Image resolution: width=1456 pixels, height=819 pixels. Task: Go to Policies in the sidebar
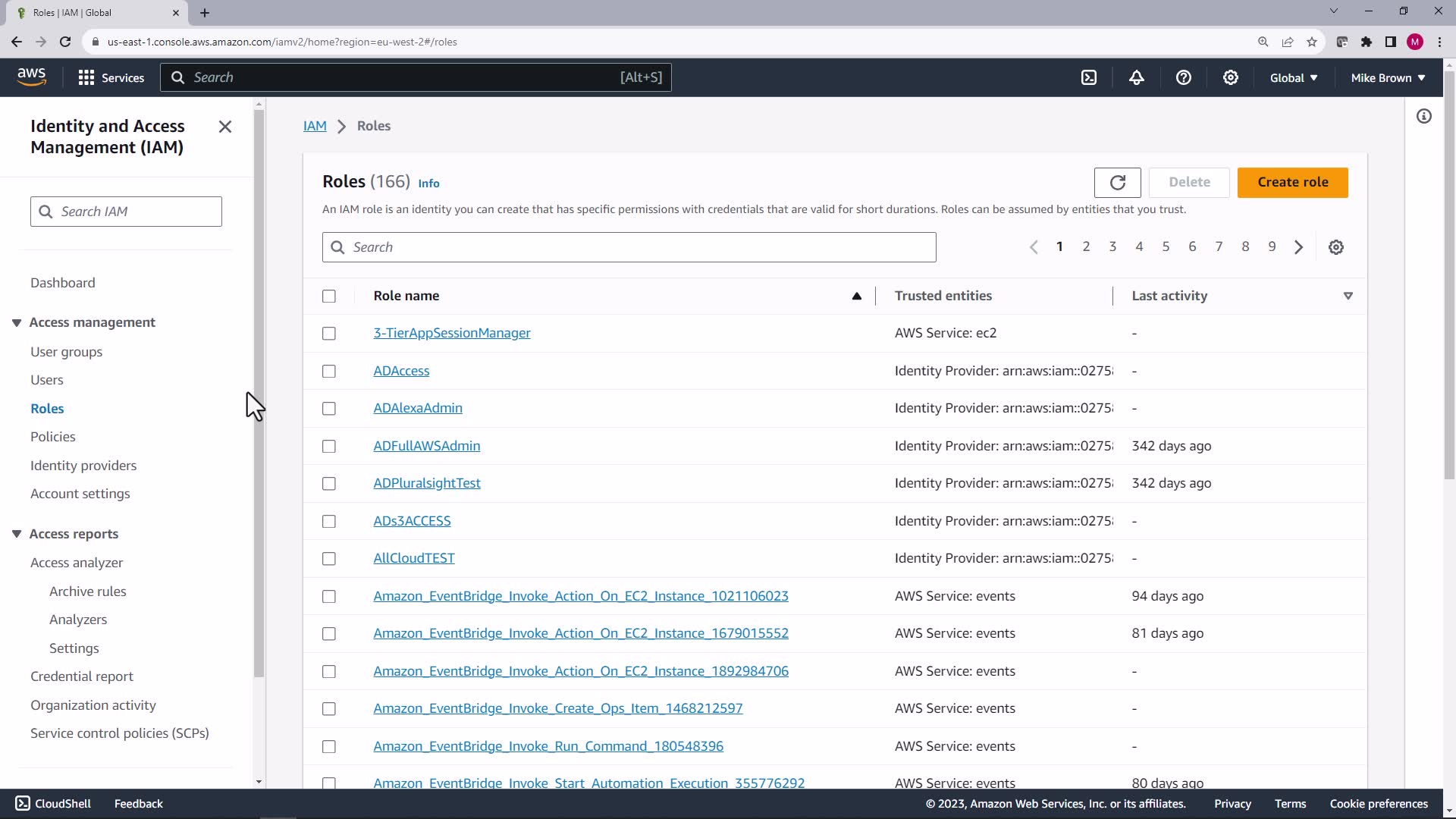coord(52,437)
